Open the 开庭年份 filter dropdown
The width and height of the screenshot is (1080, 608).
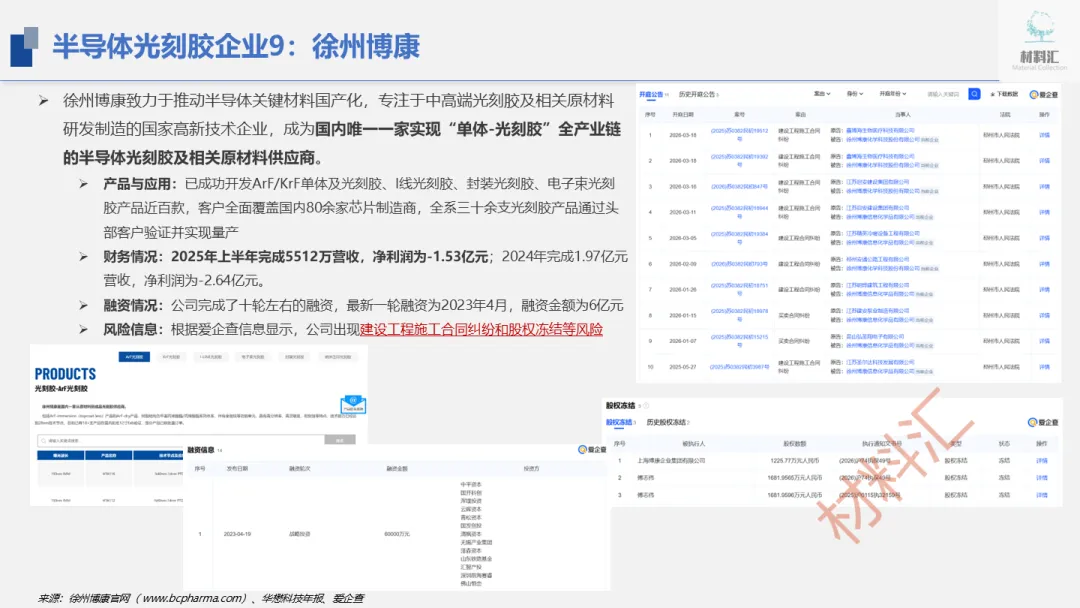[893, 94]
